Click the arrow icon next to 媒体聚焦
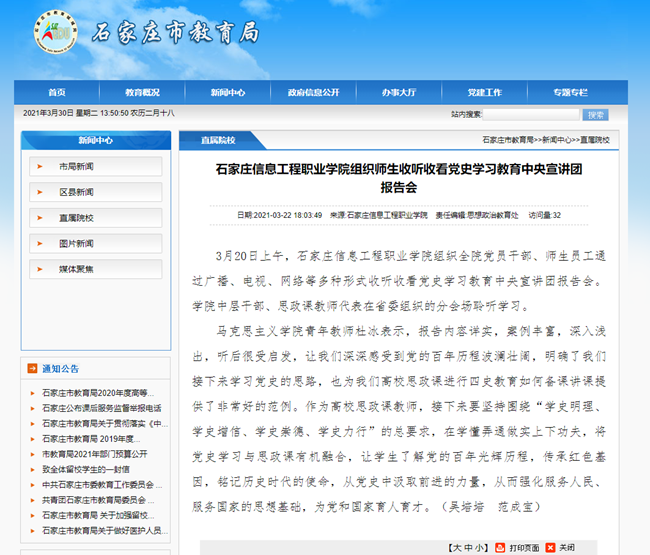Screen dimensions: 650x555 (40, 269)
